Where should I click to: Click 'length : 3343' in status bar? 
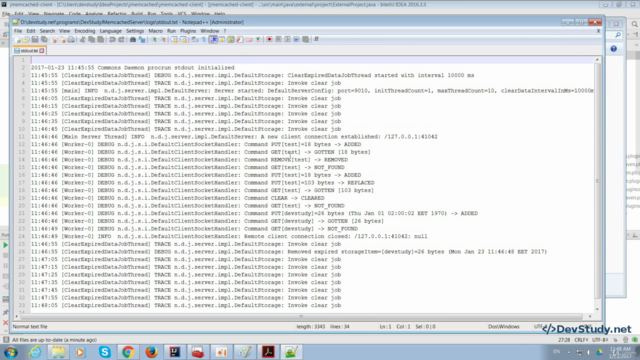311,327
